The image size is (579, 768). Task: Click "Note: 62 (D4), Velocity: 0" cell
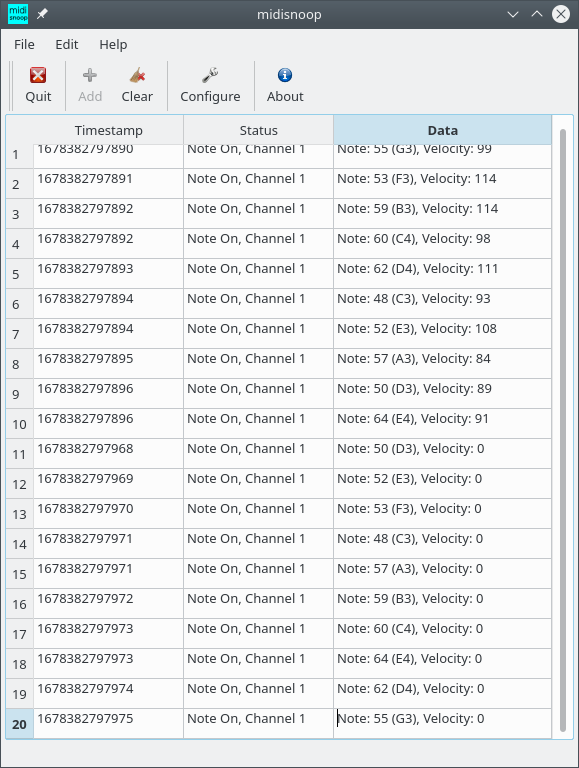[442, 694]
